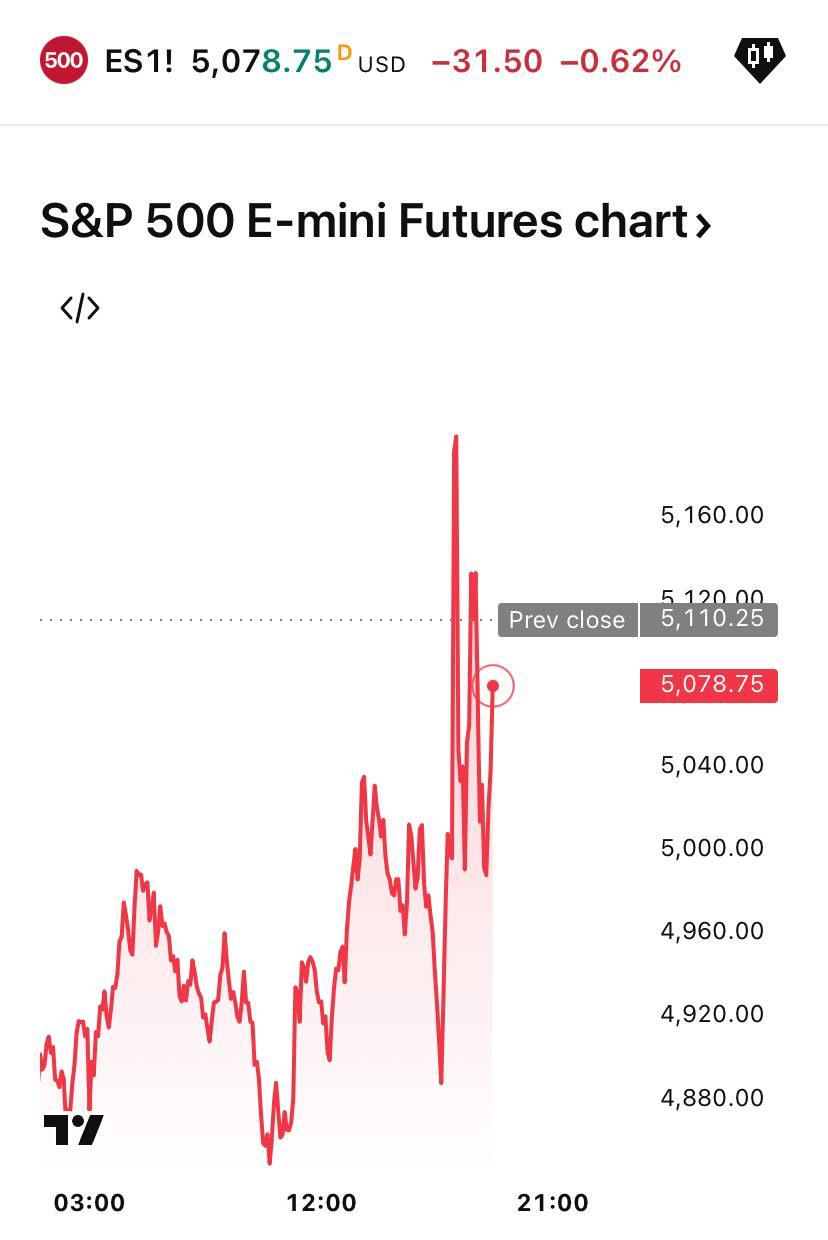Tap the delayed data D indicator

tap(344, 53)
